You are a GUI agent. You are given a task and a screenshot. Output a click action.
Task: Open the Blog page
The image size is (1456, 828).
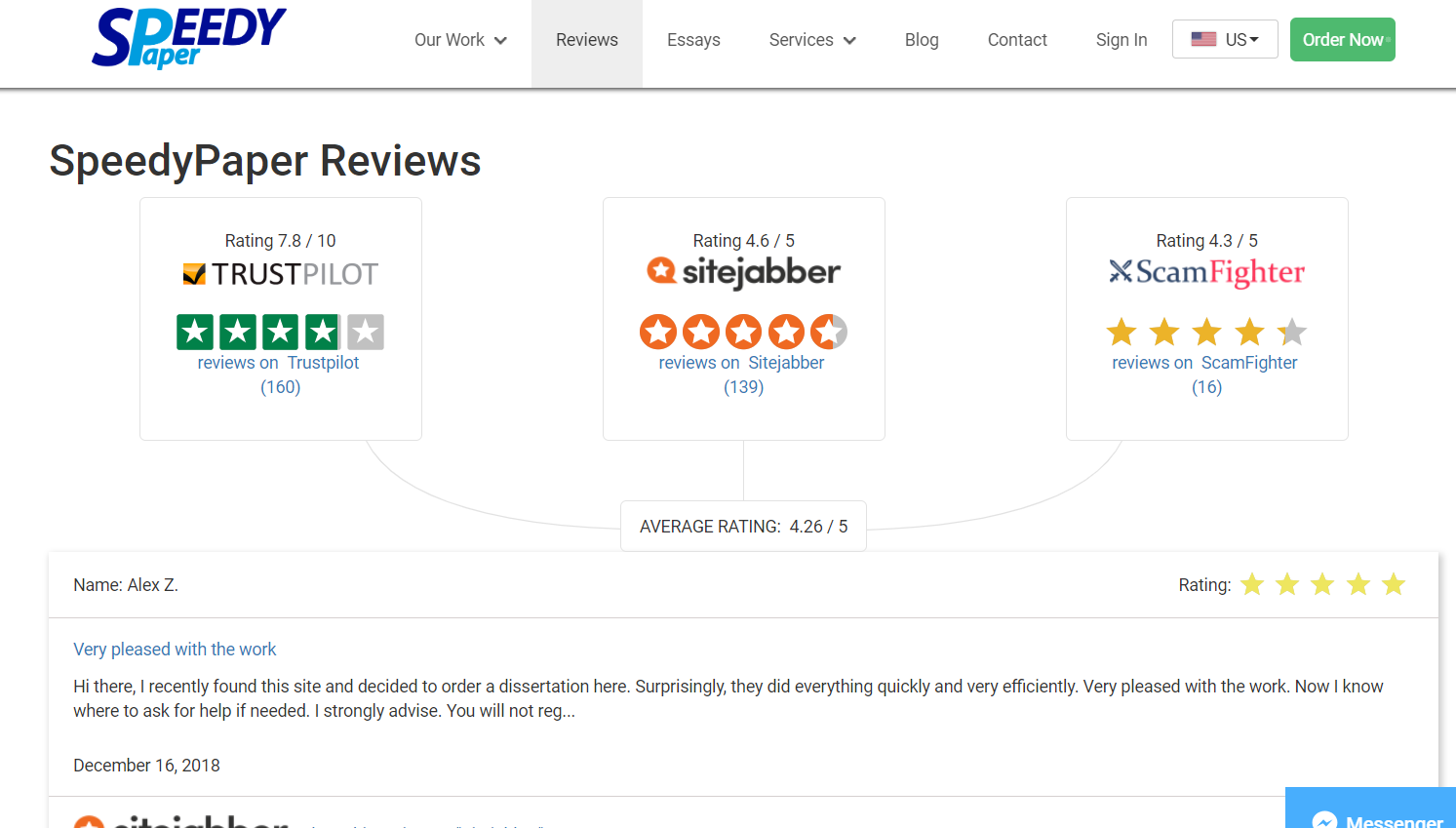pyautogui.click(x=922, y=40)
